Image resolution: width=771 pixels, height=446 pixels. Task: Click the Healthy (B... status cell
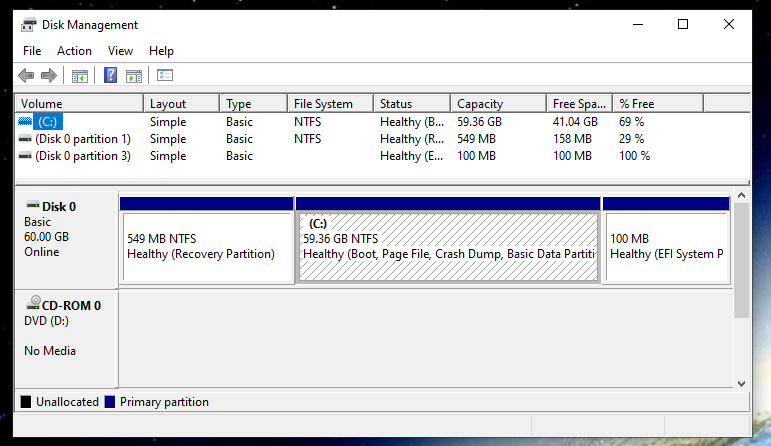click(x=412, y=121)
